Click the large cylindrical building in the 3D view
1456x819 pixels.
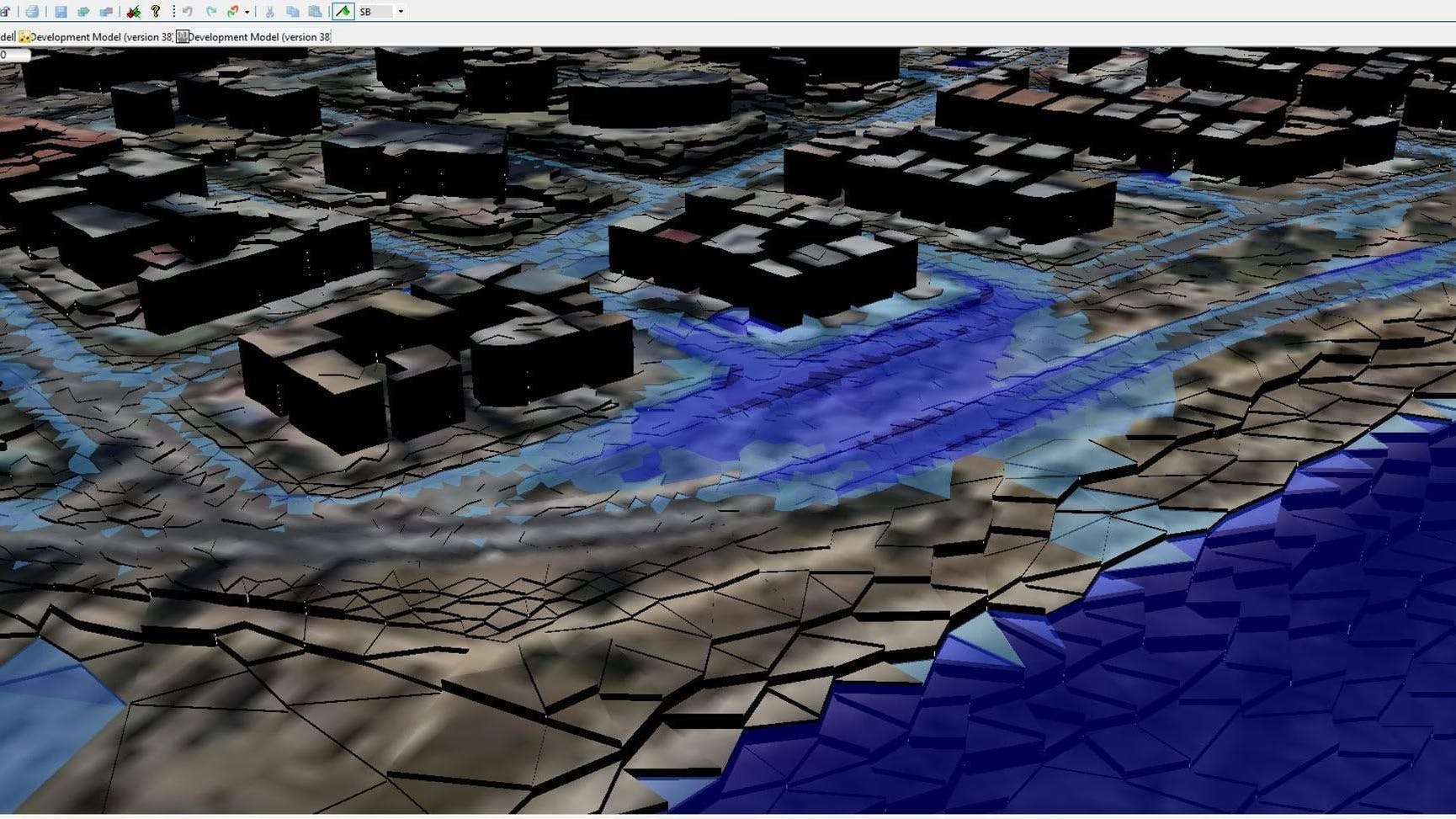[649, 101]
